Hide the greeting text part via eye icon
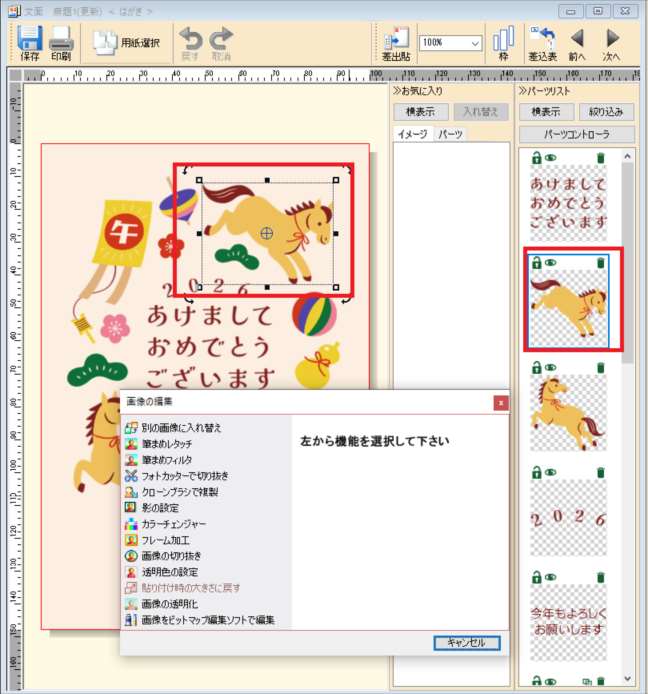648x694 pixels. (x=551, y=158)
